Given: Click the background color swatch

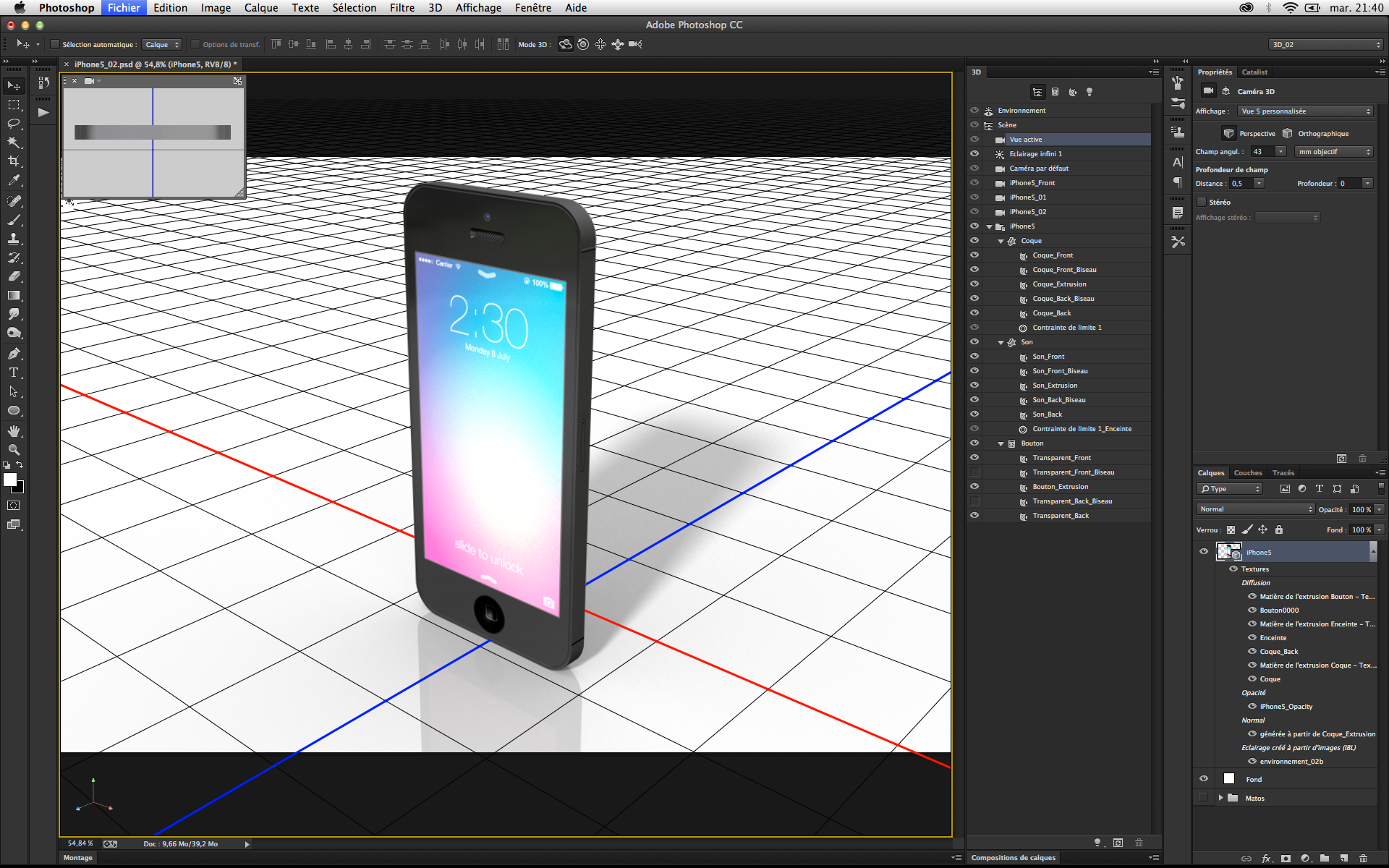Looking at the screenshot, I should point(20,488).
